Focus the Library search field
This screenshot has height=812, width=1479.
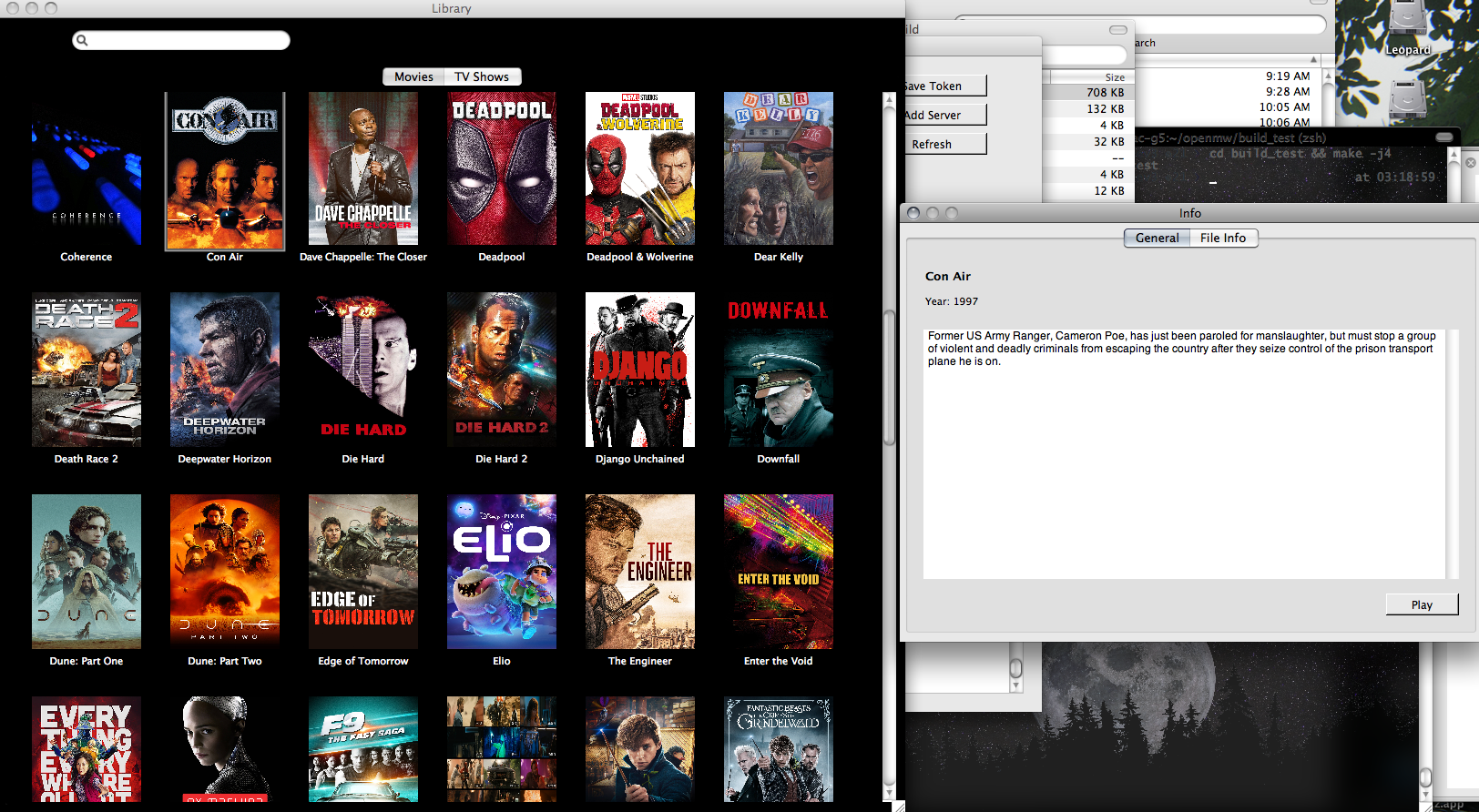point(181,40)
